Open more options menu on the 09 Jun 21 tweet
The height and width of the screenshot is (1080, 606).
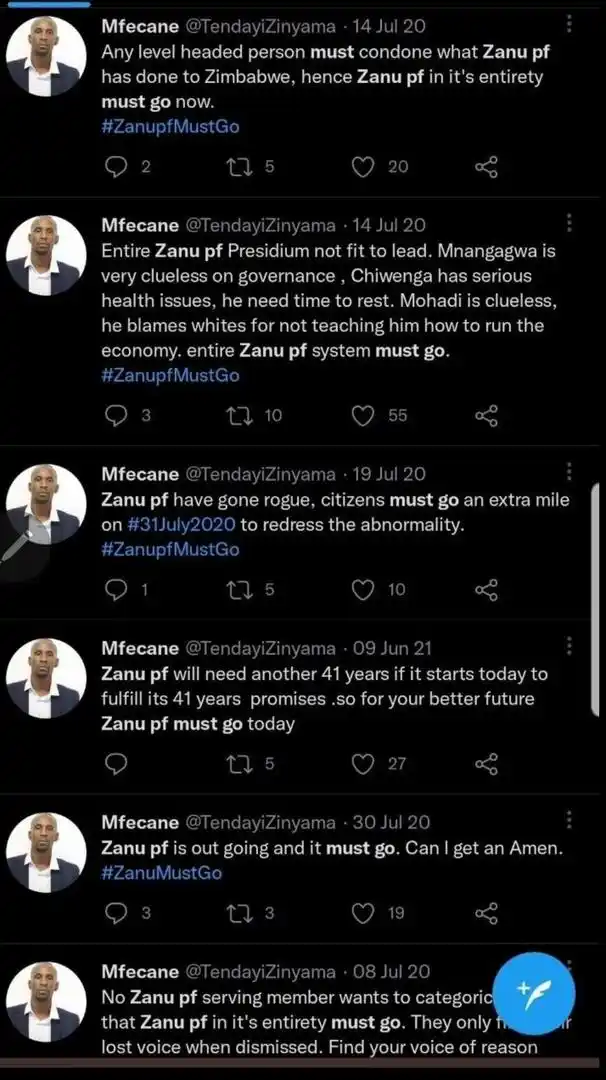coord(569,646)
